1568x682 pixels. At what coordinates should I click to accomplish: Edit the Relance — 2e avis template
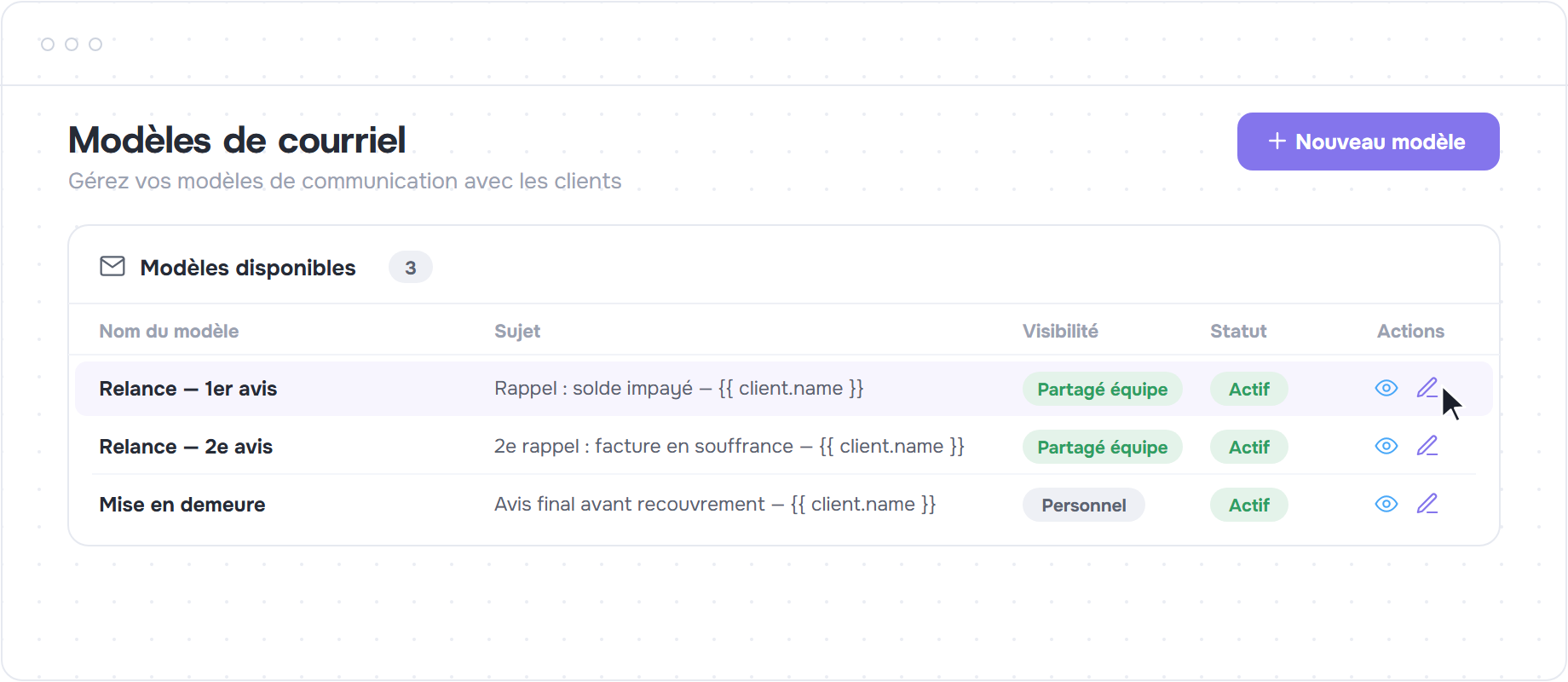[1427, 446]
